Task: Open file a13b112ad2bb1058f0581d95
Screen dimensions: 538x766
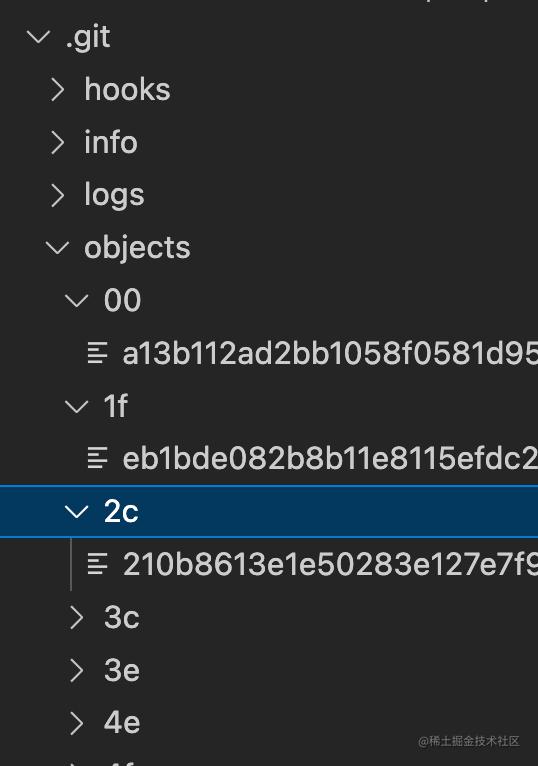Action: (330, 353)
